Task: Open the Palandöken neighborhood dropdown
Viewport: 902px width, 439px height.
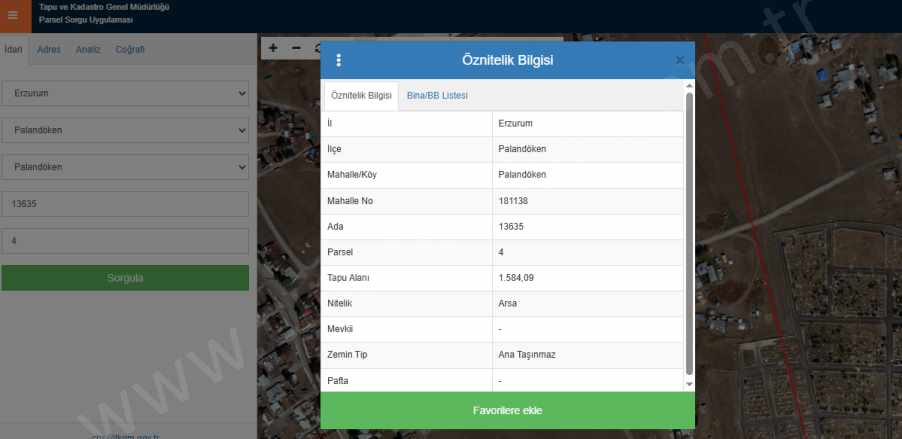Action: pyautogui.click(x=125, y=167)
